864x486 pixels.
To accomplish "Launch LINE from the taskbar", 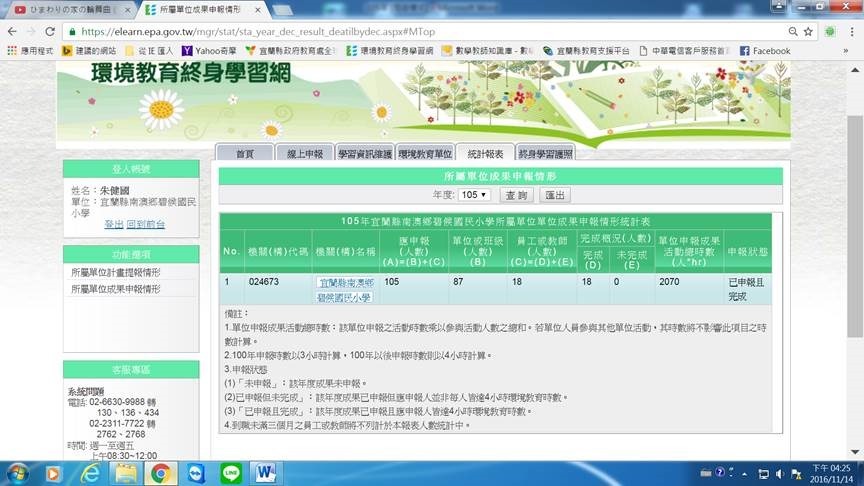I will (231, 471).
